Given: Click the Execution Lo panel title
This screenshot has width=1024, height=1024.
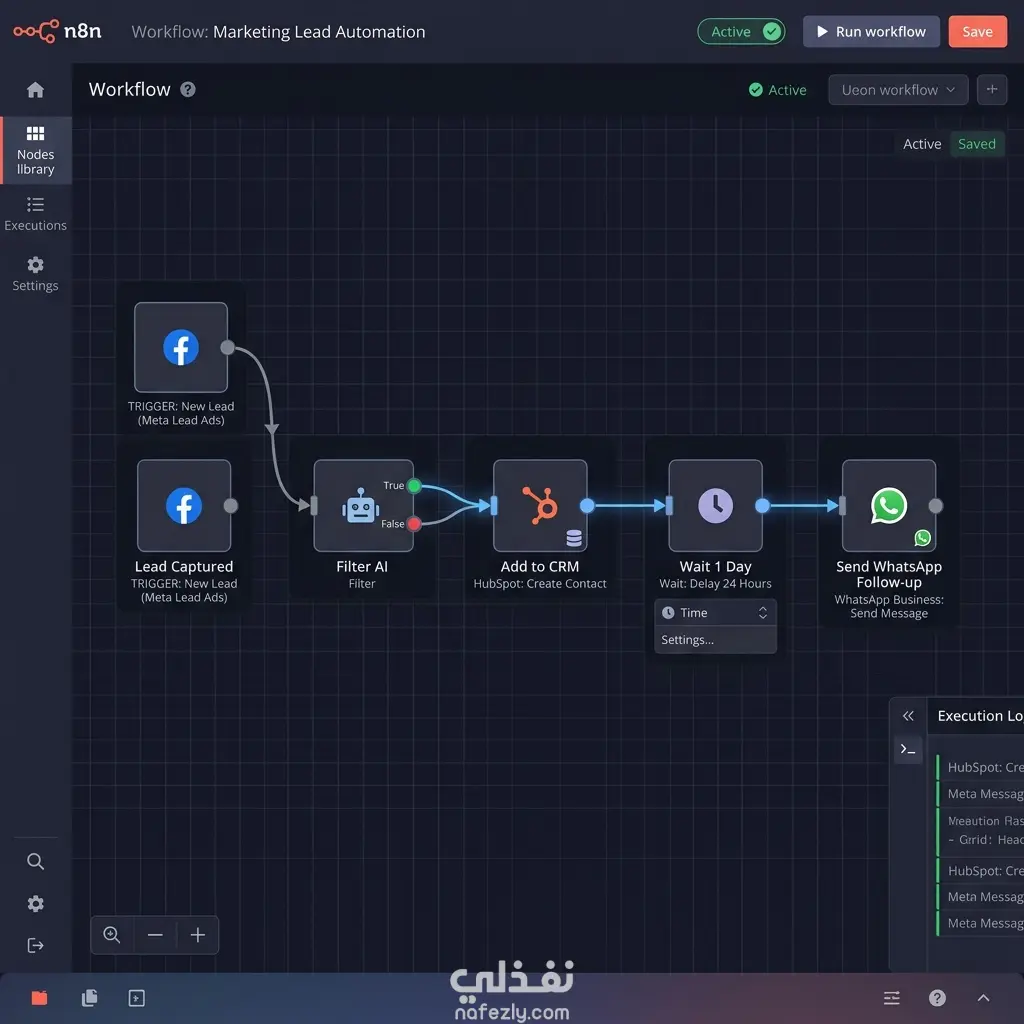Looking at the screenshot, I should (x=980, y=716).
